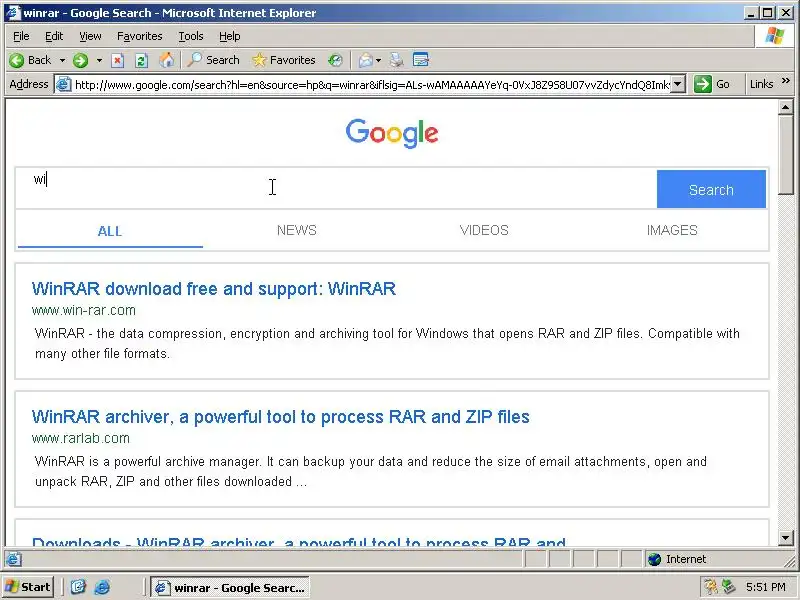Click the blue Search button

pos(711,189)
